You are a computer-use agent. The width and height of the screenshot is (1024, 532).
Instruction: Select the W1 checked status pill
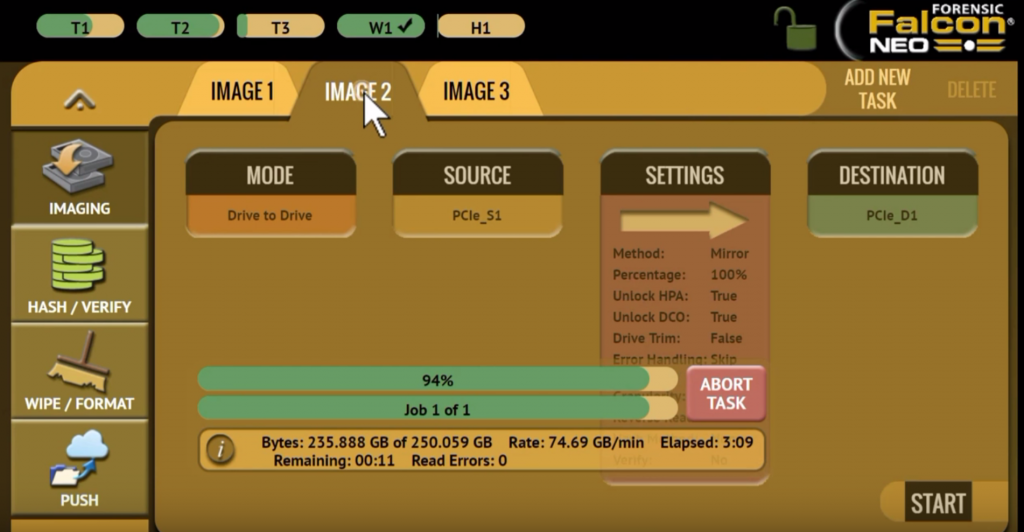[380, 27]
